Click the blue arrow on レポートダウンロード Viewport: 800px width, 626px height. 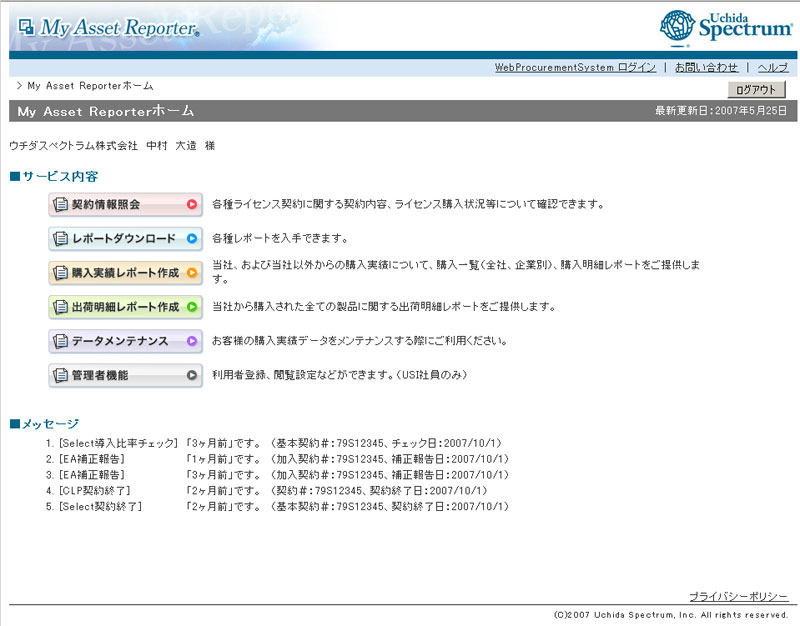tap(192, 238)
